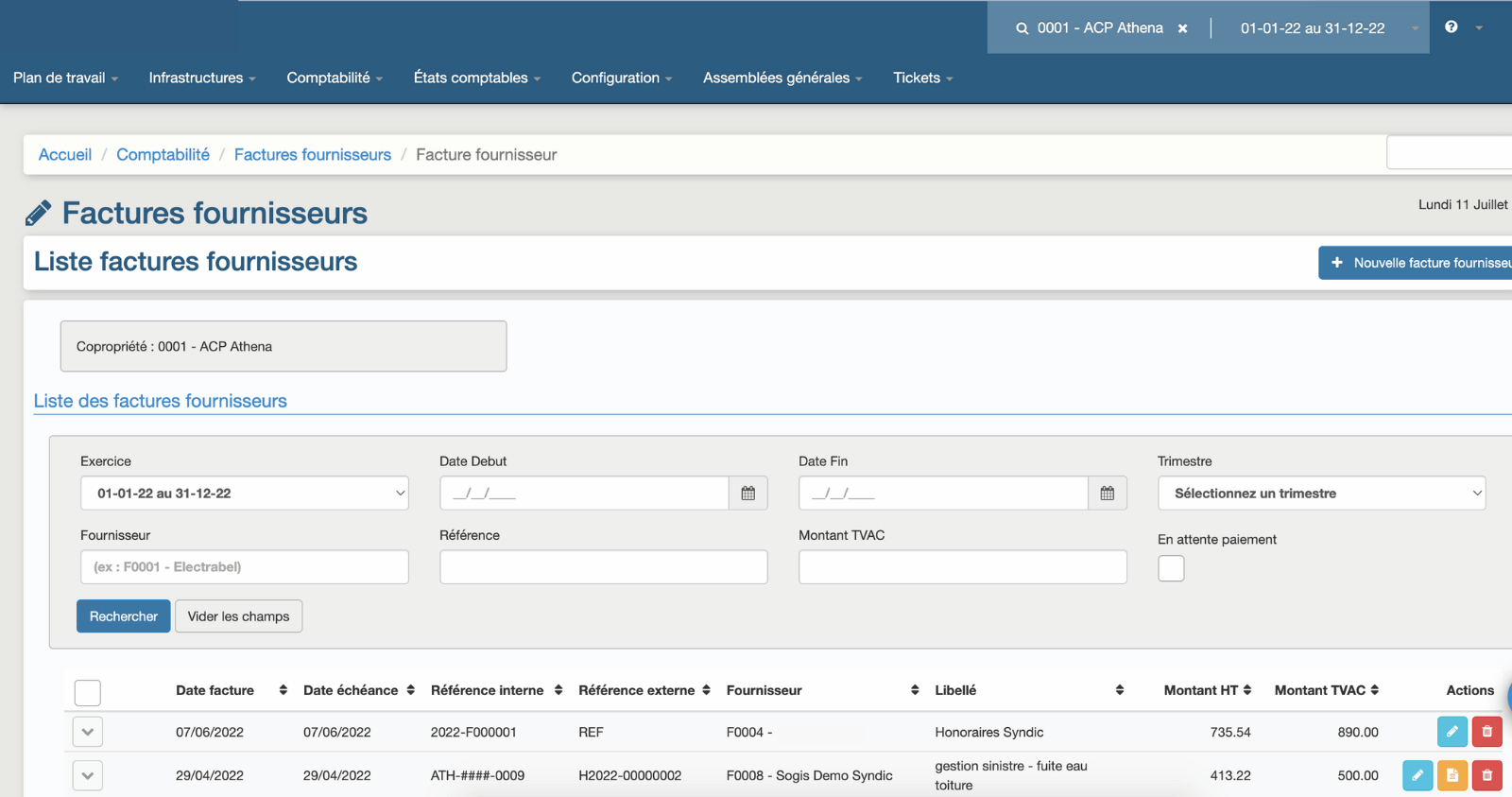Click the Rechercher button
Image resolution: width=1512 pixels, height=797 pixels.
[x=123, y=616]
